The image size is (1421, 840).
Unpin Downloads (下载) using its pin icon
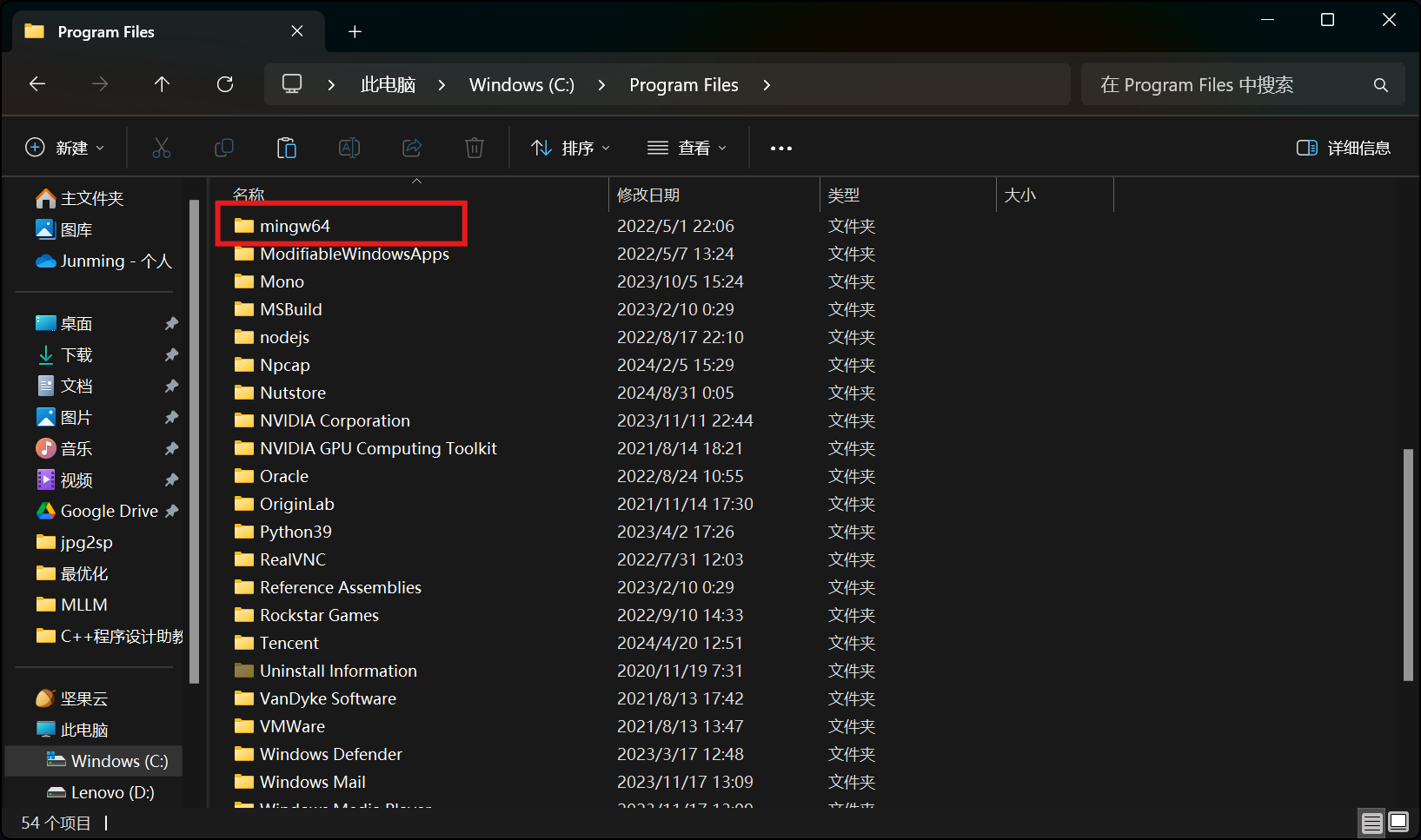coord(171,355)
